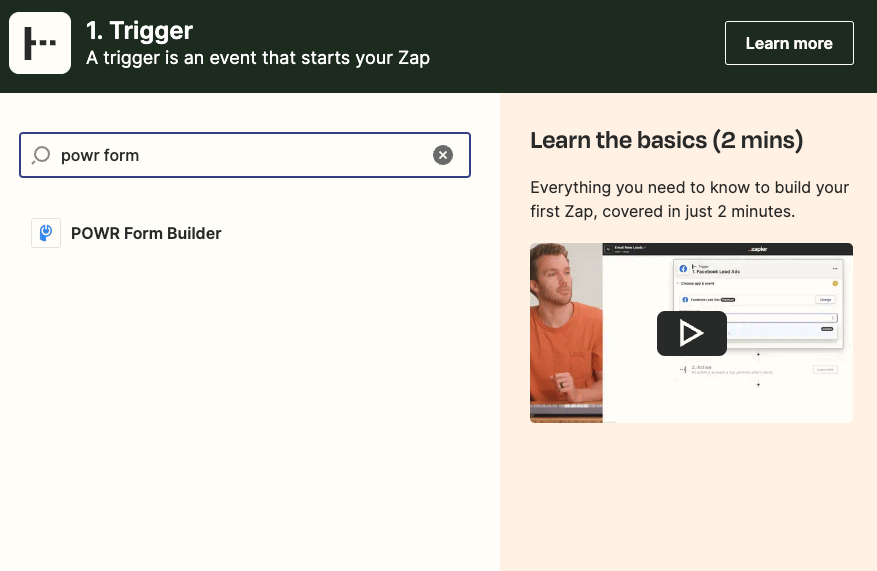Click the trigger description subtitle in the header
This screenshot has width=877, height=571.
tap(258, 58)
